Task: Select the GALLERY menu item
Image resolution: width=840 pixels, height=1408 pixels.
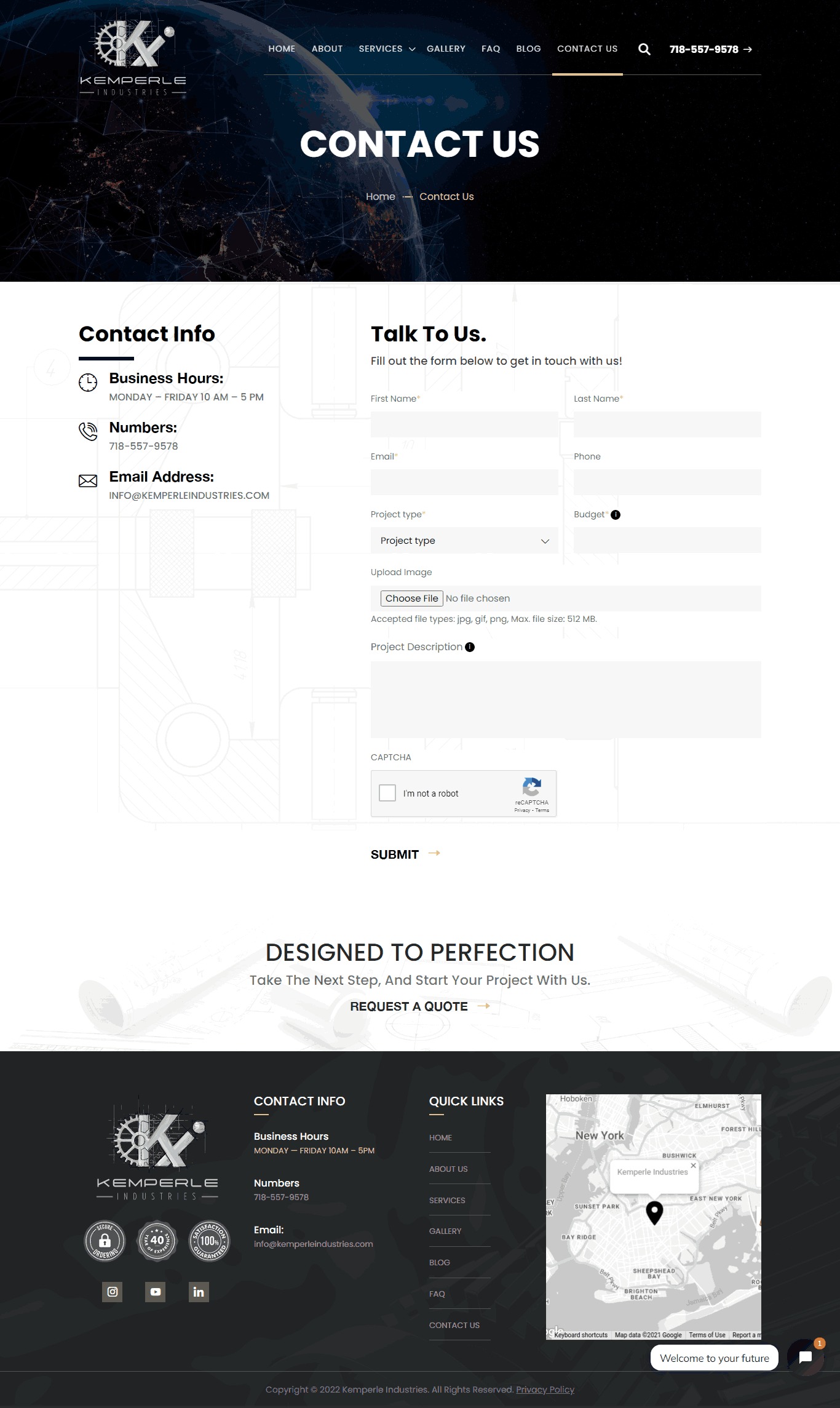Action: [x=446, y=49]
